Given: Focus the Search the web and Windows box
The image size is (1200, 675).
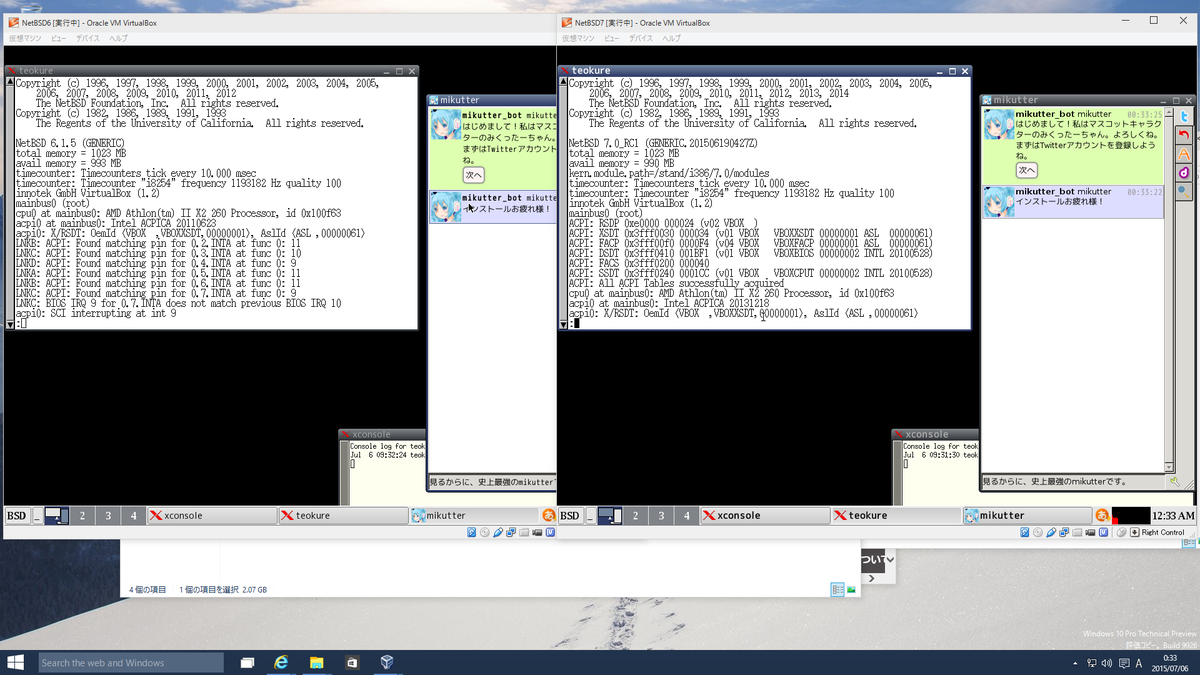Looking at the screenshot, I should (x=131, y=662).
